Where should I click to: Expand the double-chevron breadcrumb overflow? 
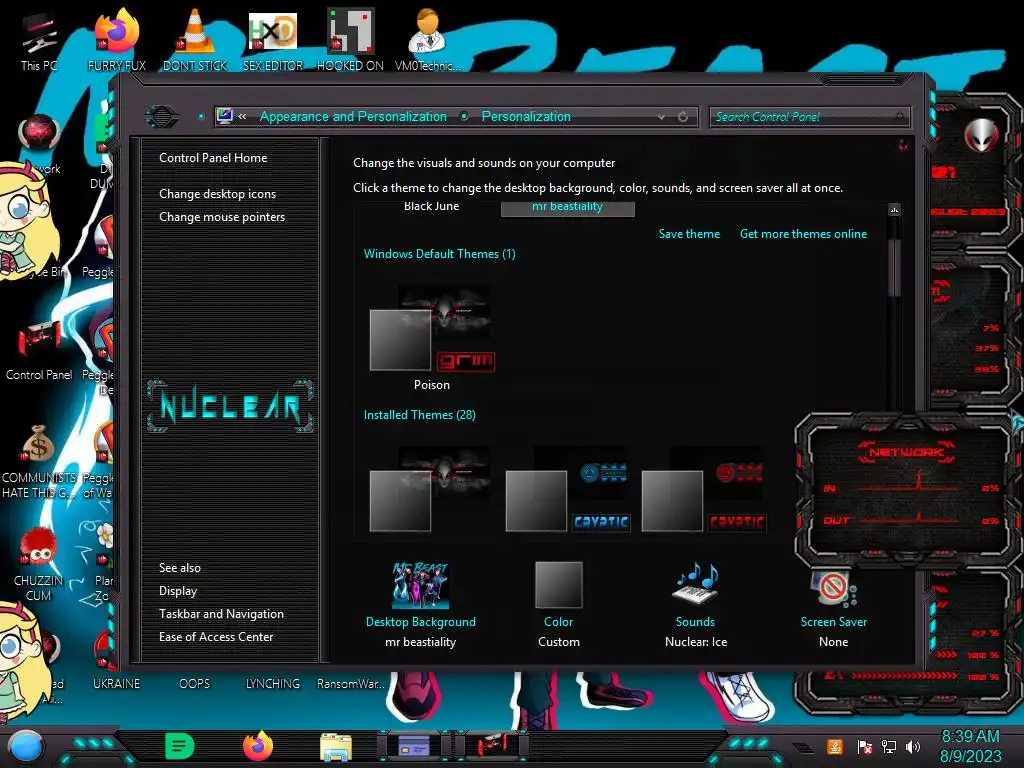[242, 116]
